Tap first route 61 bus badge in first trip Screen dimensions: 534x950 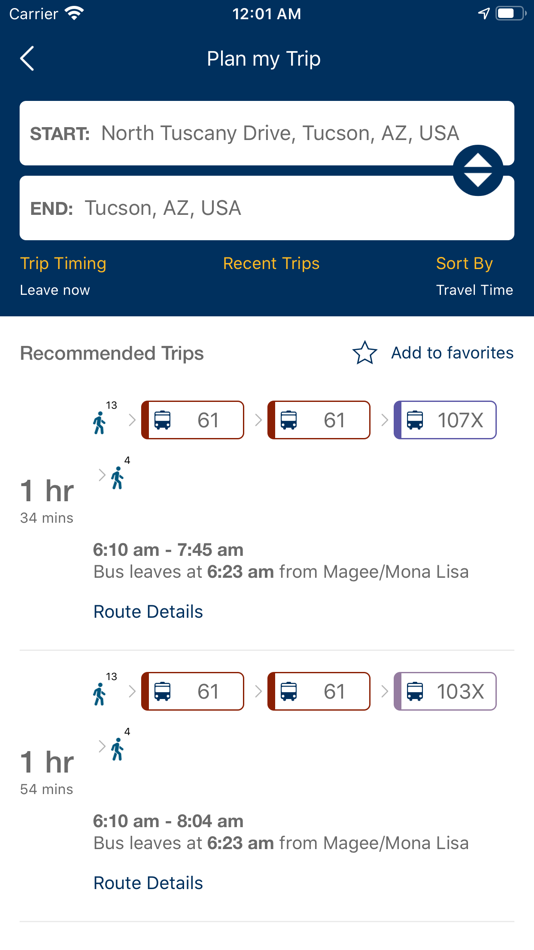click(193, 420)
